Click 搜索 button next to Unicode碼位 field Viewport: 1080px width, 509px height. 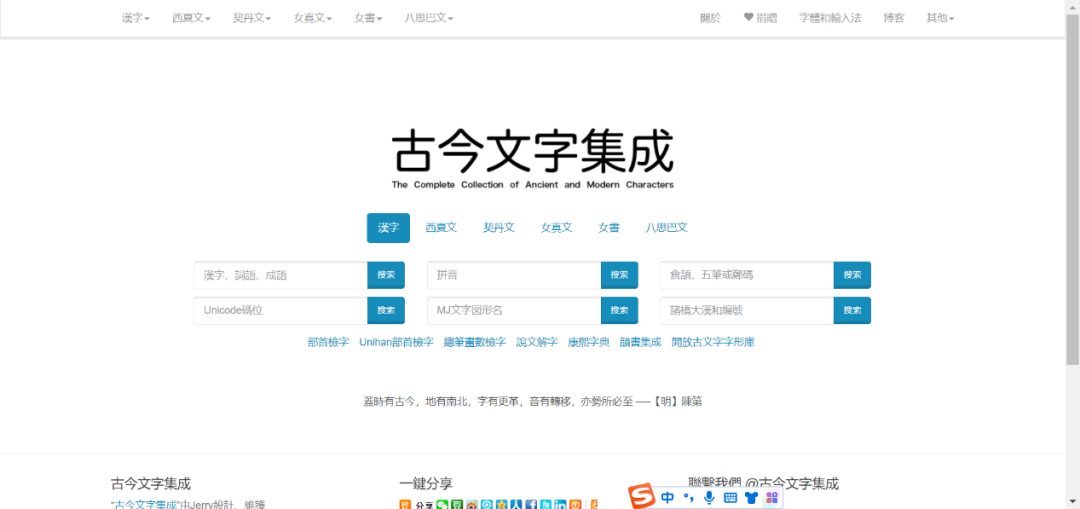[x=386, y=311]
